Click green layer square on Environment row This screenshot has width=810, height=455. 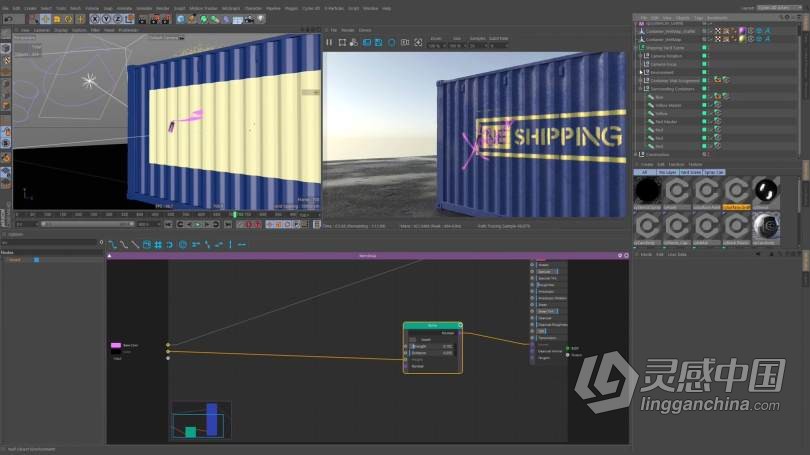pyautogui.click(x=704, y=72)
